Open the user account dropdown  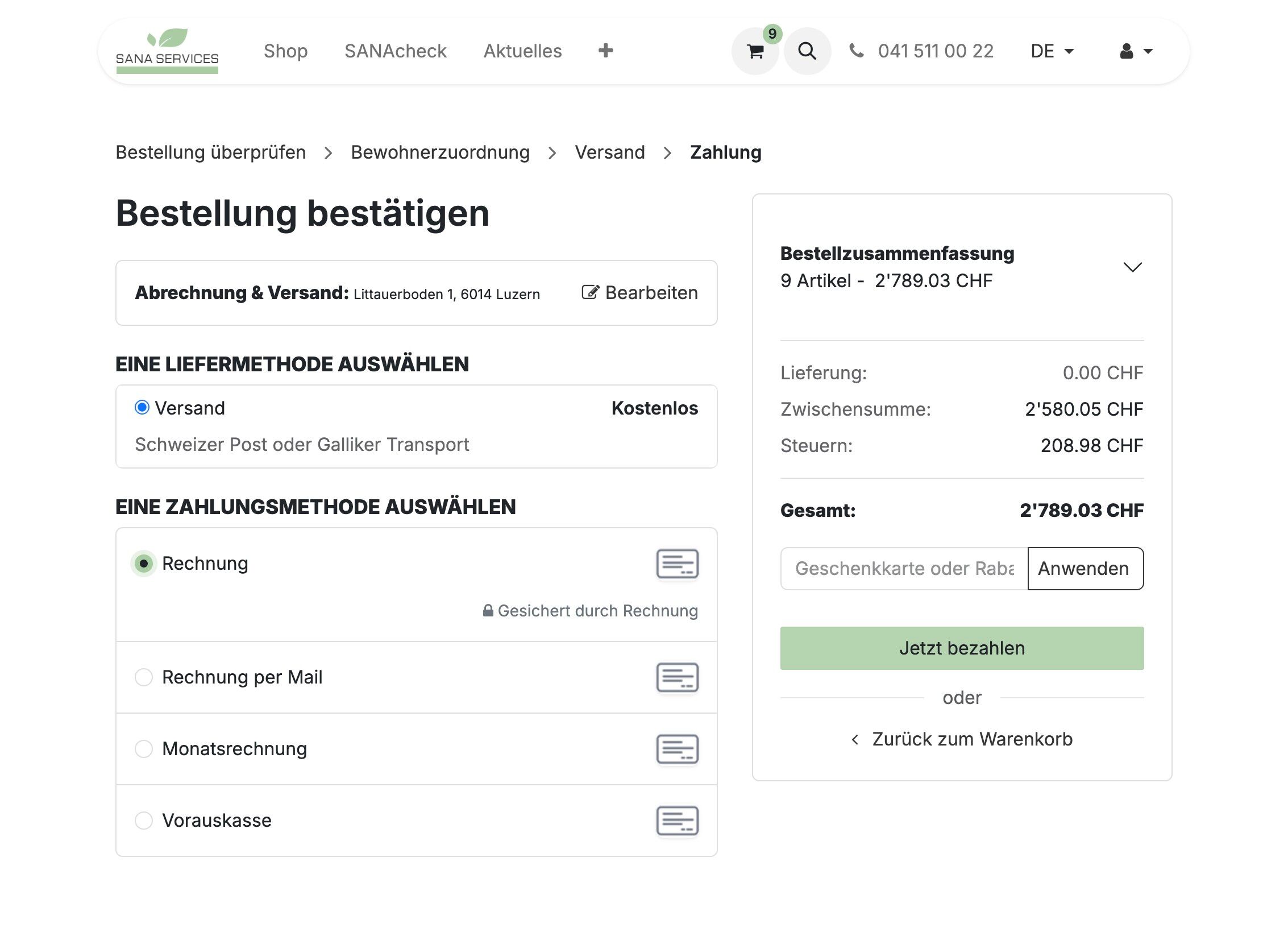click(1136, 51)
